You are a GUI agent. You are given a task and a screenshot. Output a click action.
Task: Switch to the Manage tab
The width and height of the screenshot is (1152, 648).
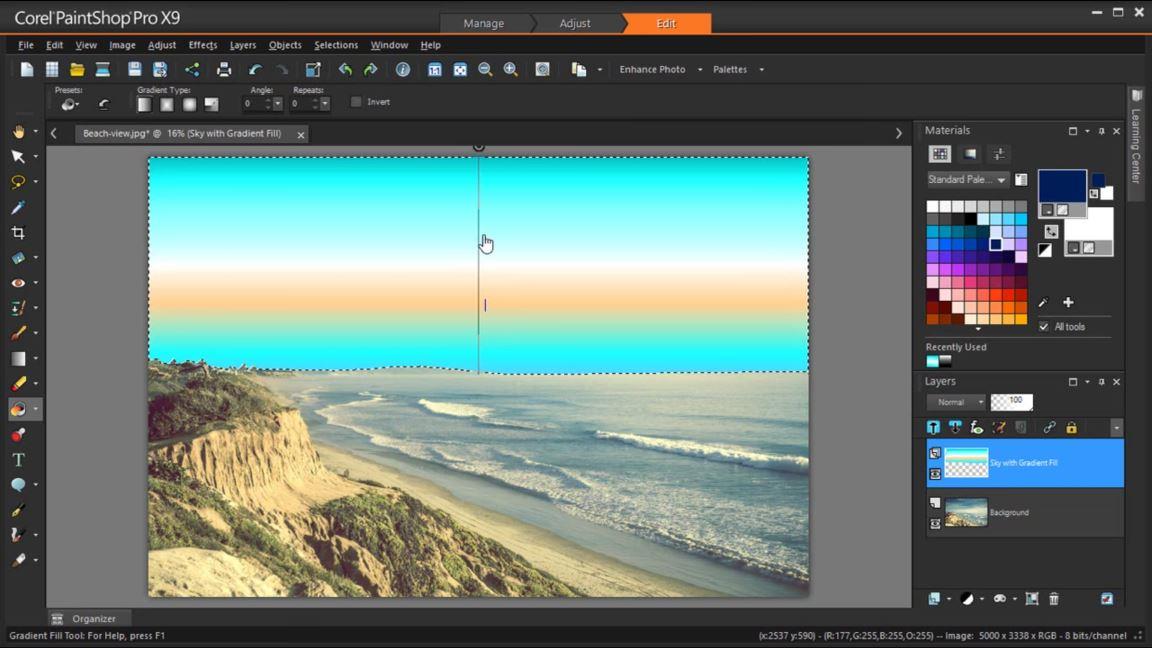483,24
